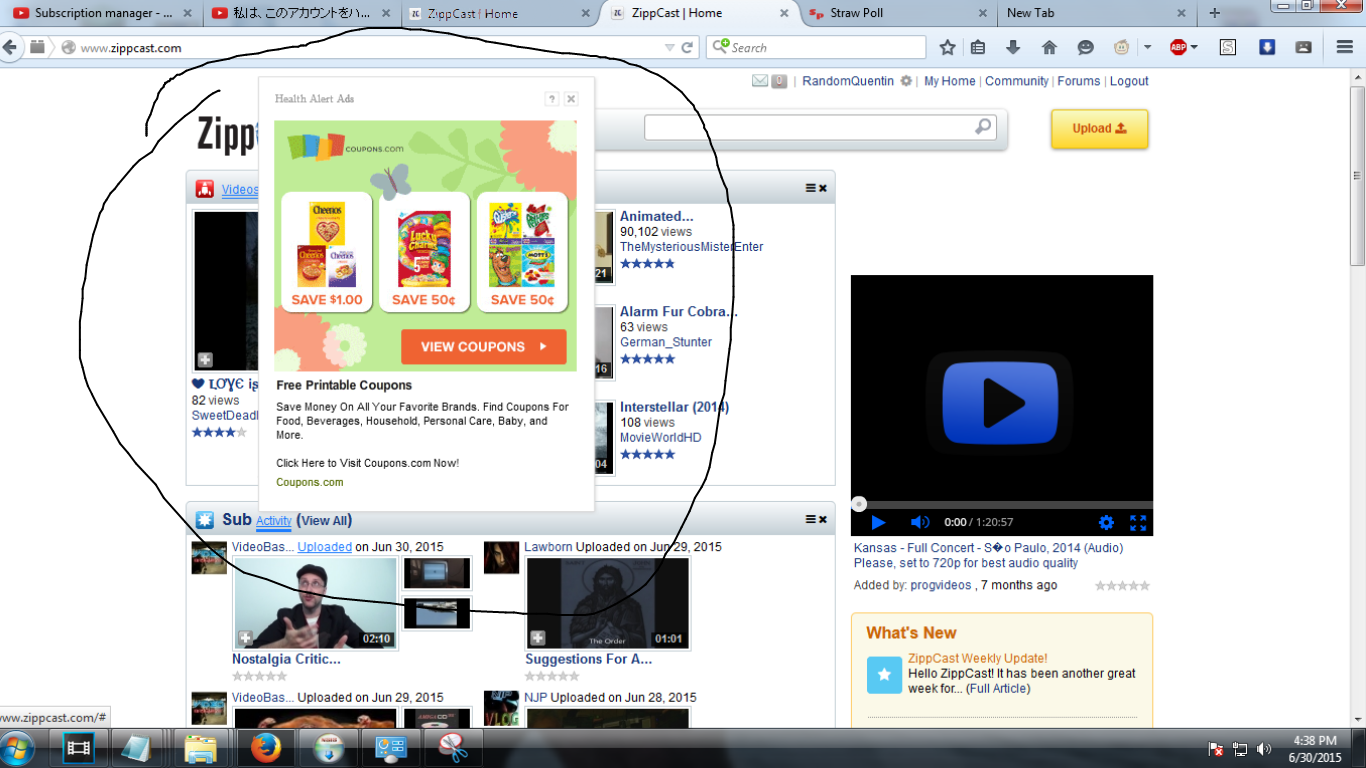This screenshot has width=1366, height=768.
Task: Open the film-strip app on taskbar
Action: (x=78, y=748)
